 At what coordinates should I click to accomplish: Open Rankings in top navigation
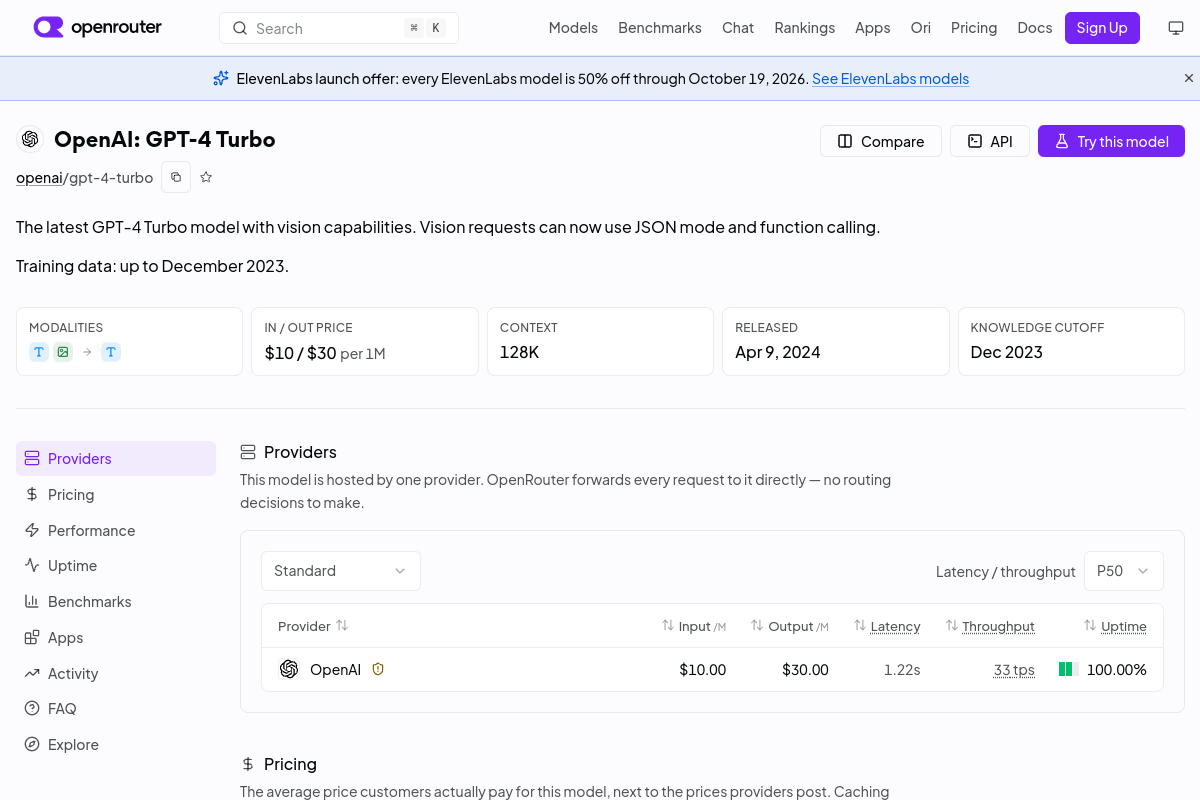pyautogui.click(x=804, y=28)
